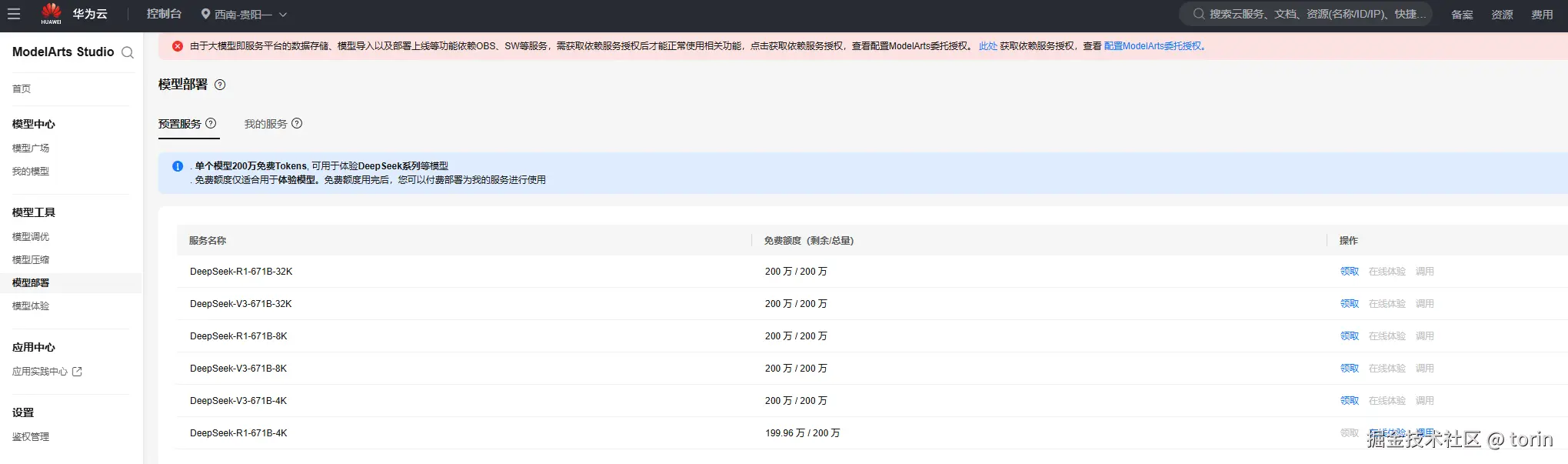The width and height of the screenshot is (1568, 464).
Task: Select the DeepSeek-R1-671B-4K service name
Action: point(238,433)
